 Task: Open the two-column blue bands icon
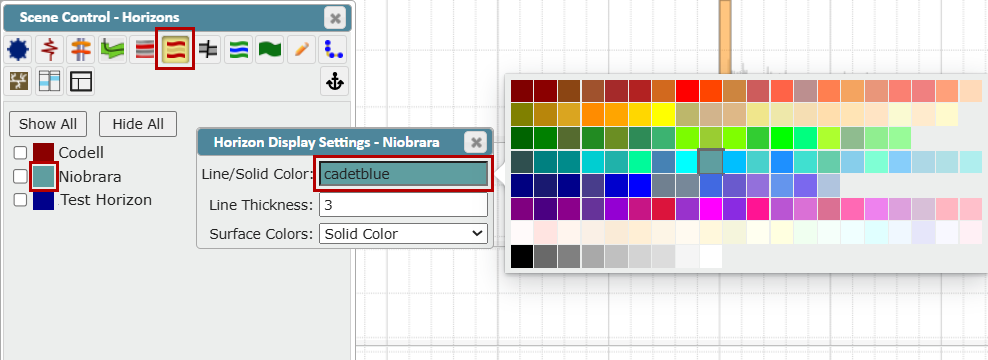(49, 81)
